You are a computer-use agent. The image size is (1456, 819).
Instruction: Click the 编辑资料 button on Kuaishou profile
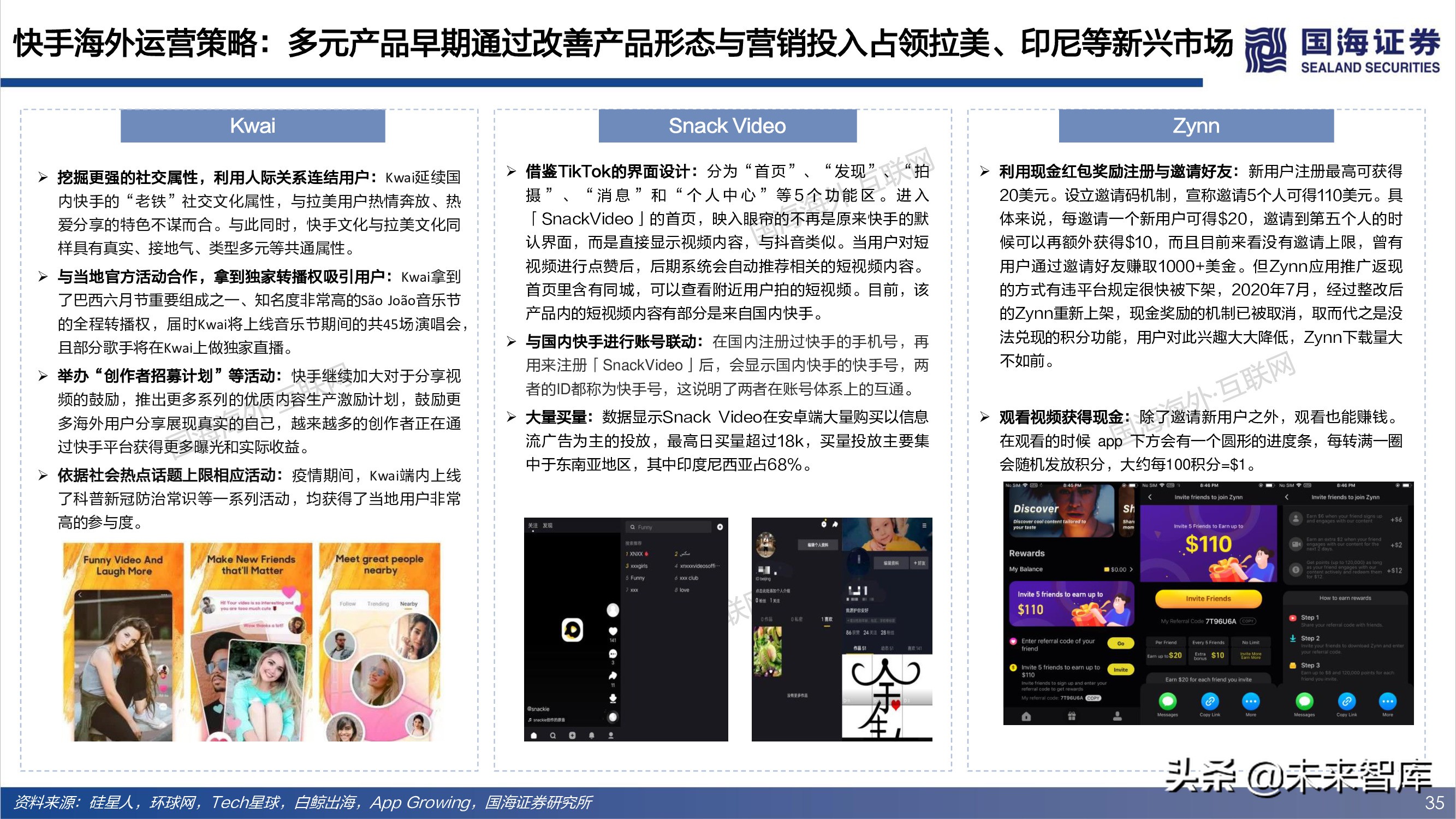(x=892, y=563)
